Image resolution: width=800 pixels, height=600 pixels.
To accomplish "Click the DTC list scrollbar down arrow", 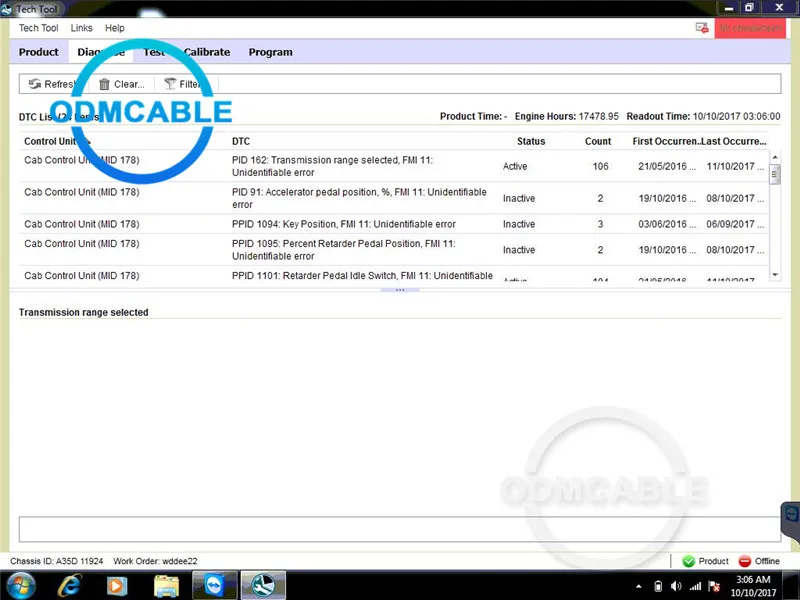I will [775, 275].
